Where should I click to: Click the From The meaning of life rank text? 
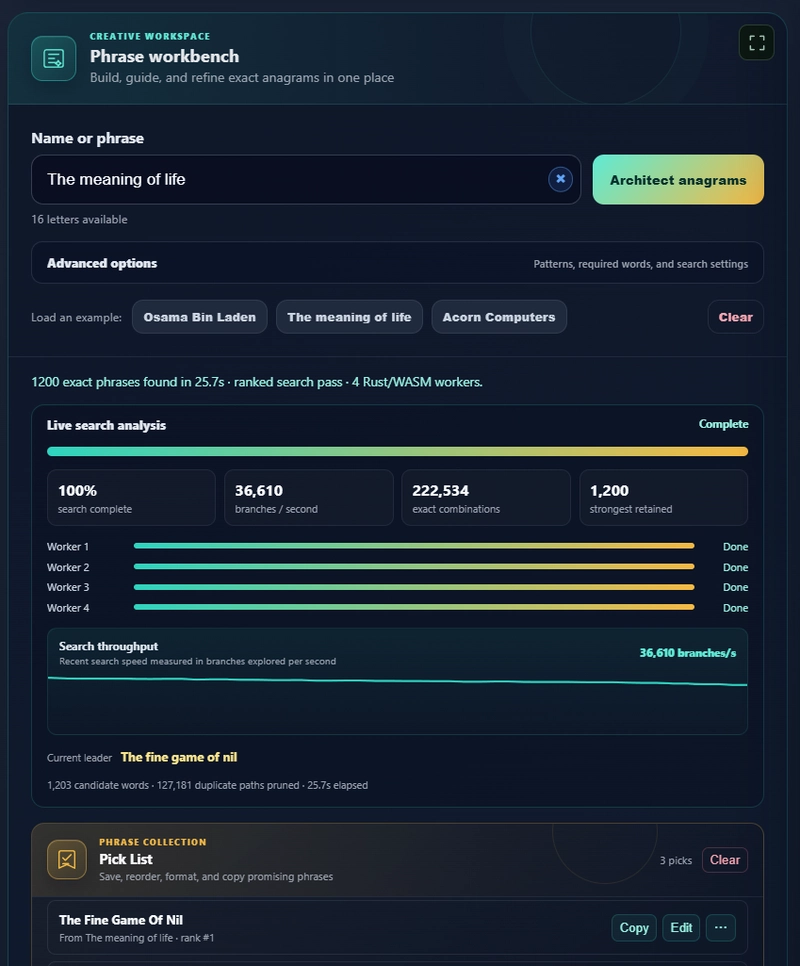137,938
